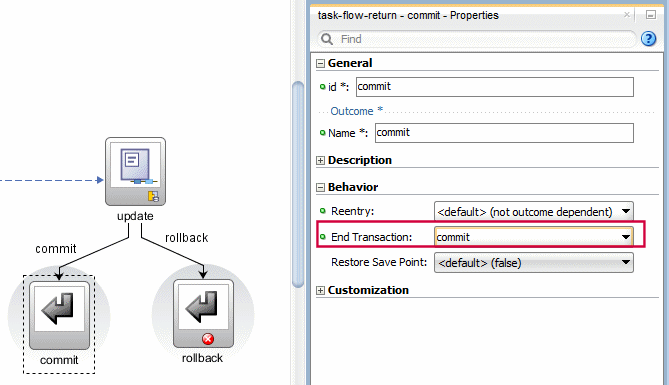Screen dimensions: 669x385
Task: Select the rollback task-flow-return activity icon
Action: pyautogui.click(x=203, y=313)
